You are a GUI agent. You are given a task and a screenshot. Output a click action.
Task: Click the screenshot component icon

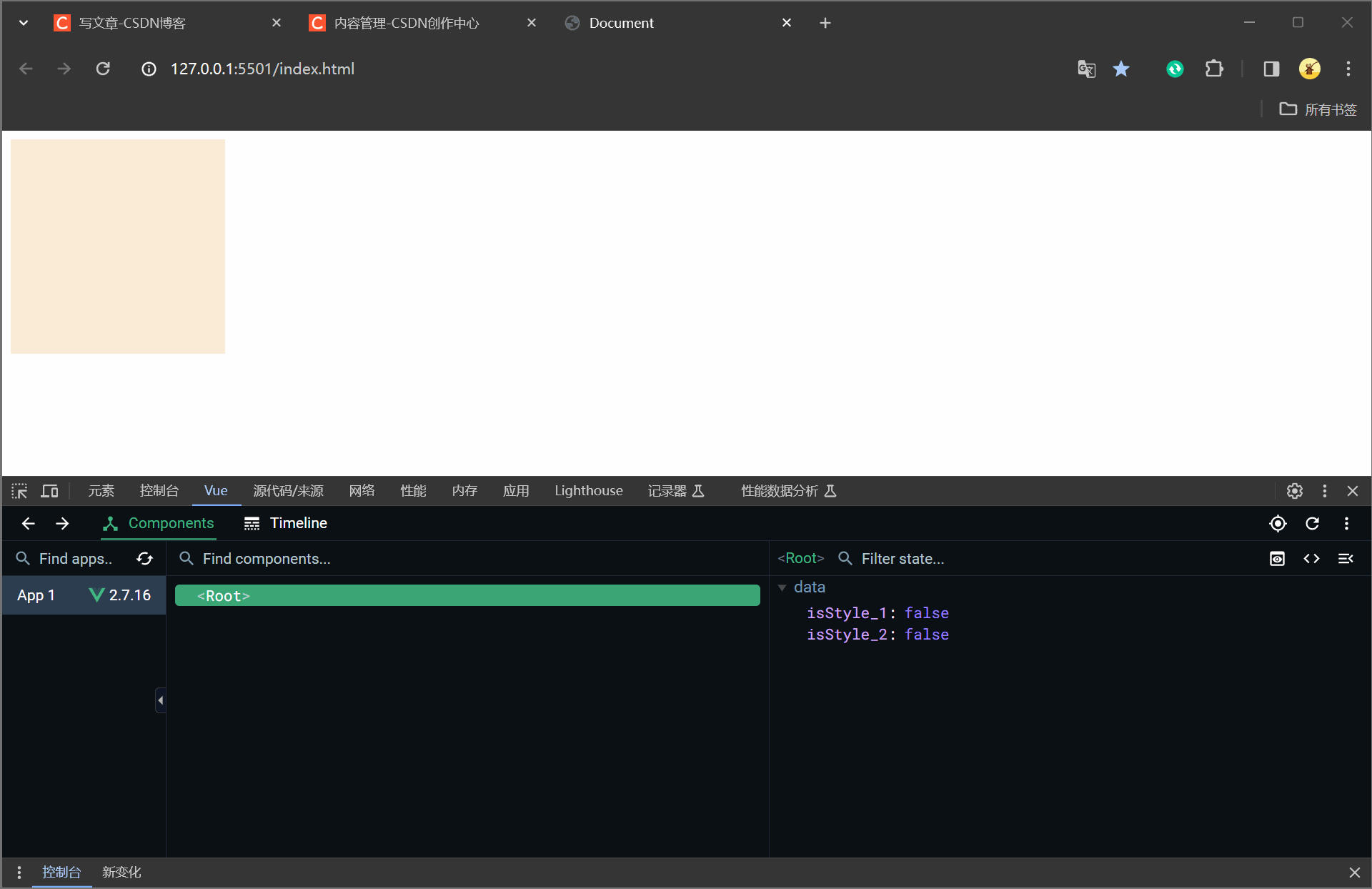pyautogui.click(x=1277, y=559)
